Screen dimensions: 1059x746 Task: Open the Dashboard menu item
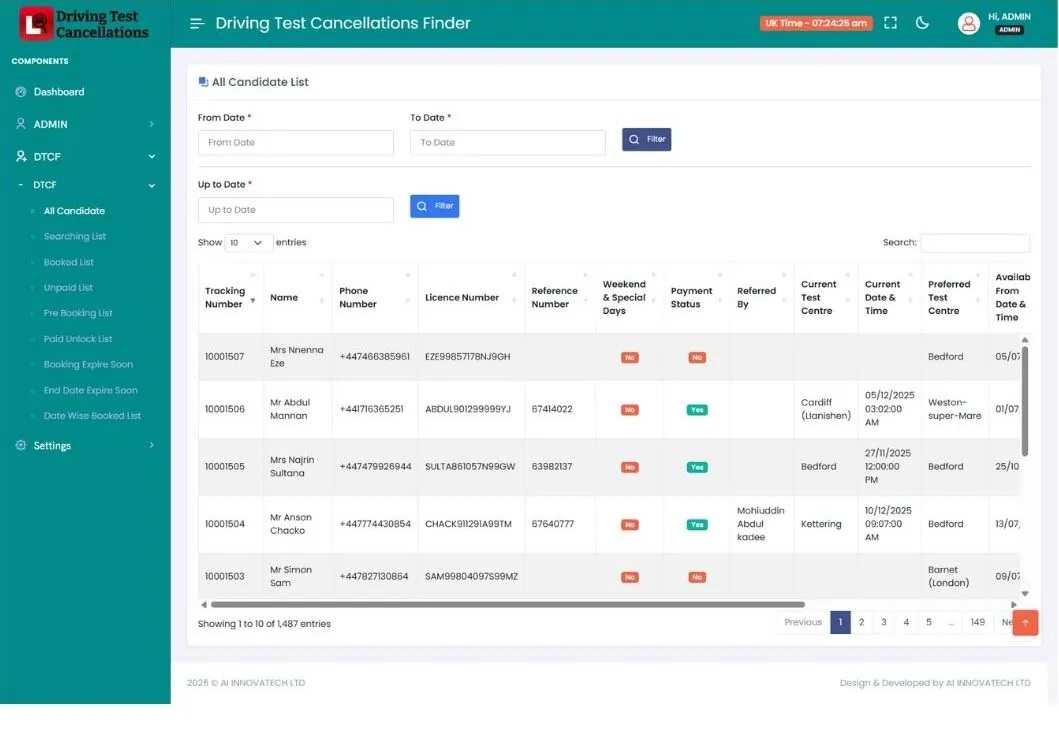click(x=59, y=92)
